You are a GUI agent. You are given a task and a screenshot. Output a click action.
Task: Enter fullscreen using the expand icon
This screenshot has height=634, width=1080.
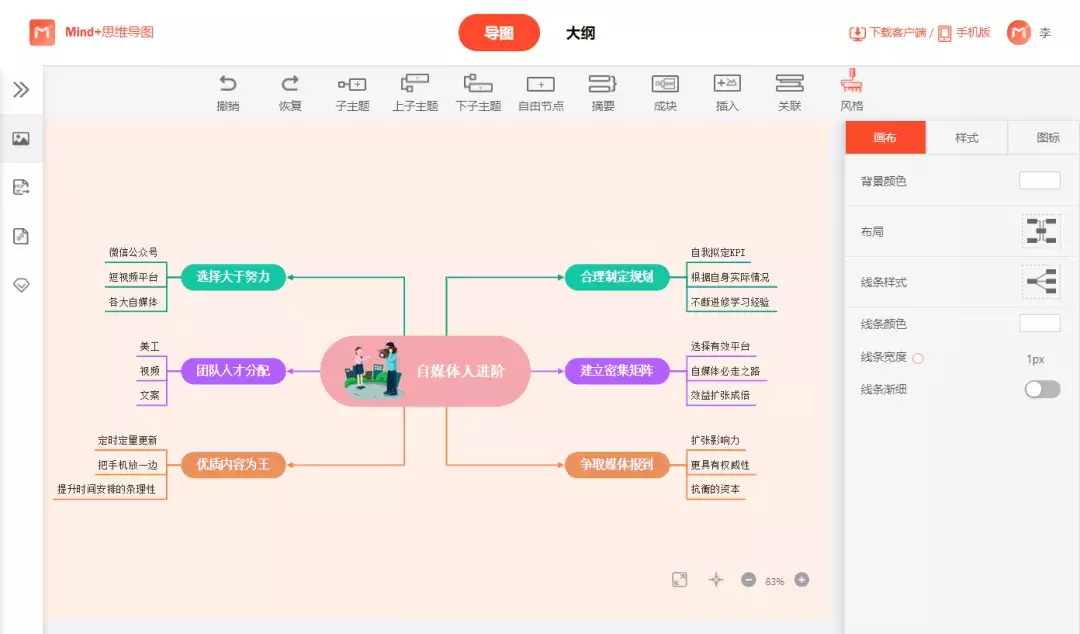click(x=680, y=580)
